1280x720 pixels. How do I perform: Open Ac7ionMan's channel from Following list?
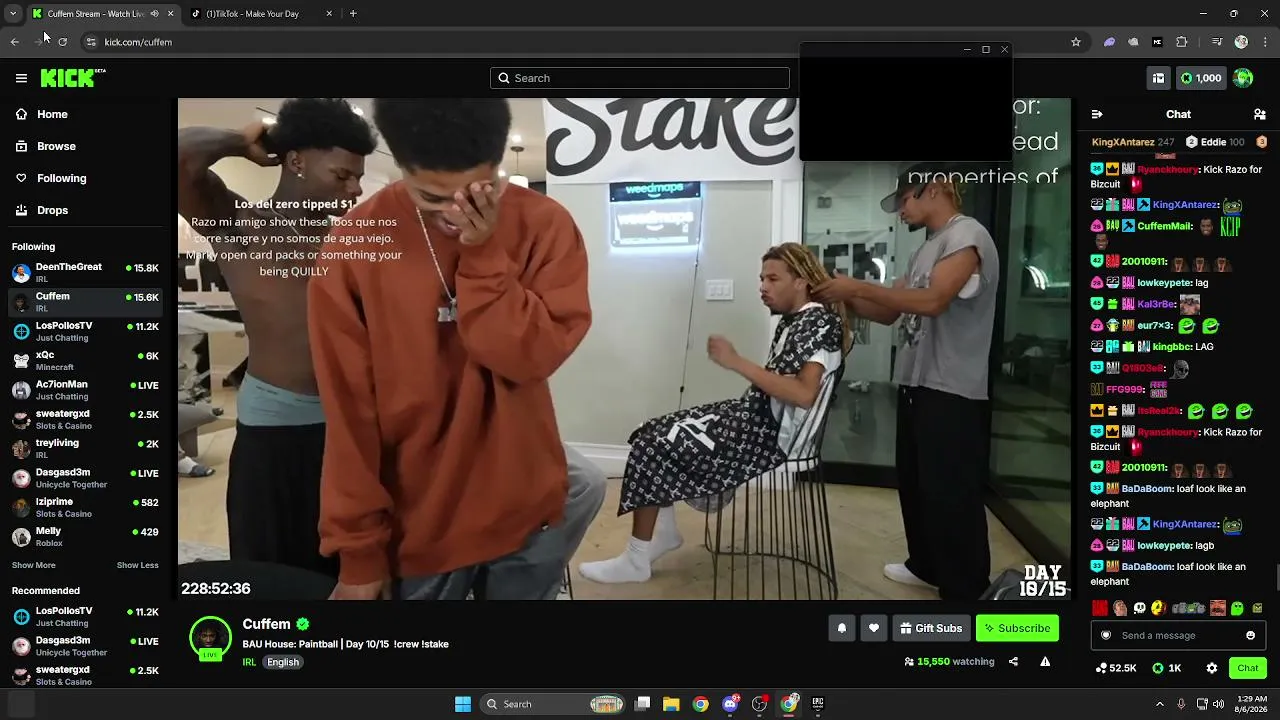(x=85, y=389)
